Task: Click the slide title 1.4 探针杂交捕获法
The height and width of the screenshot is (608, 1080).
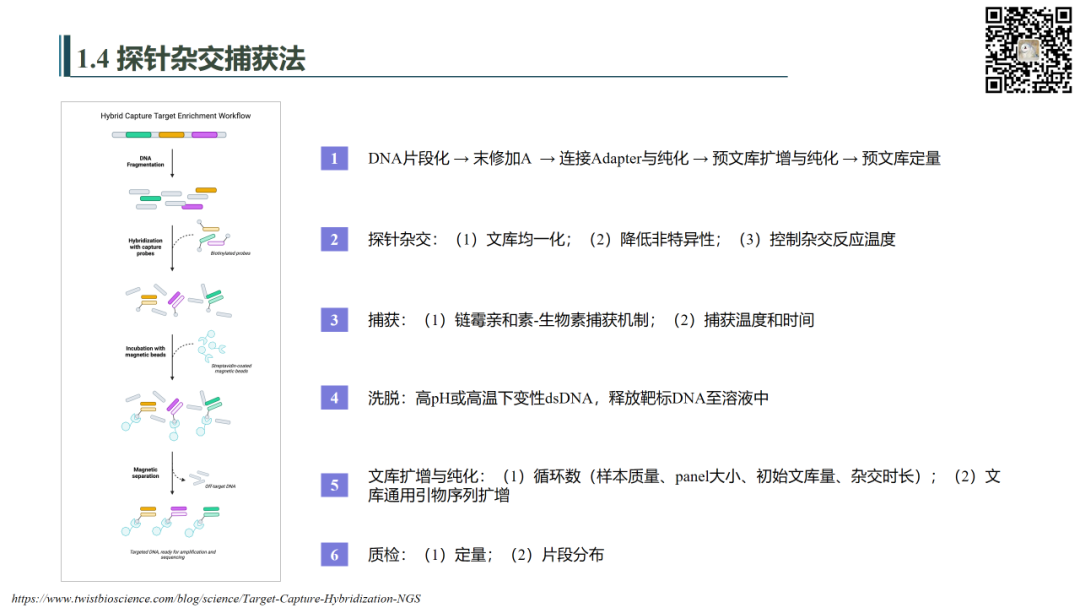Action: (x=191, y=58)
